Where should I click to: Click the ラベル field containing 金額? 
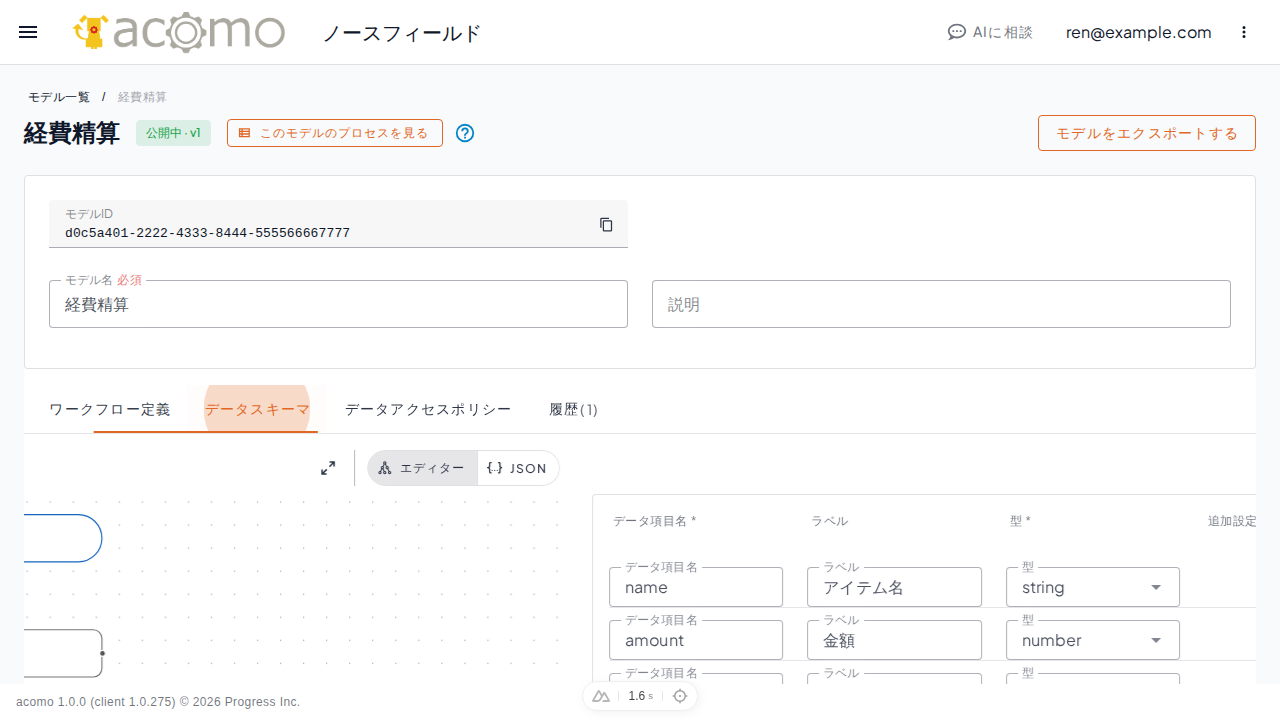[x=894, y=640]
